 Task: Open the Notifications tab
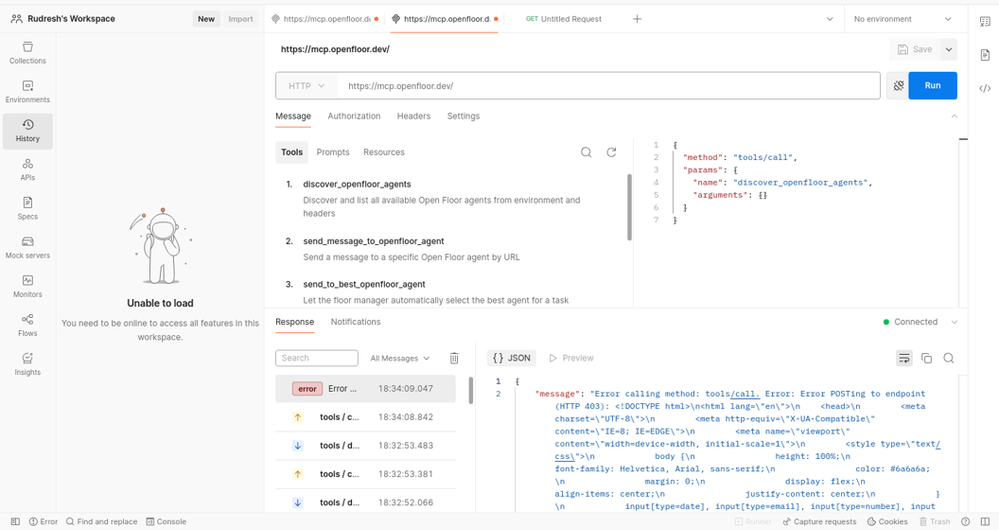pos(356,322)
